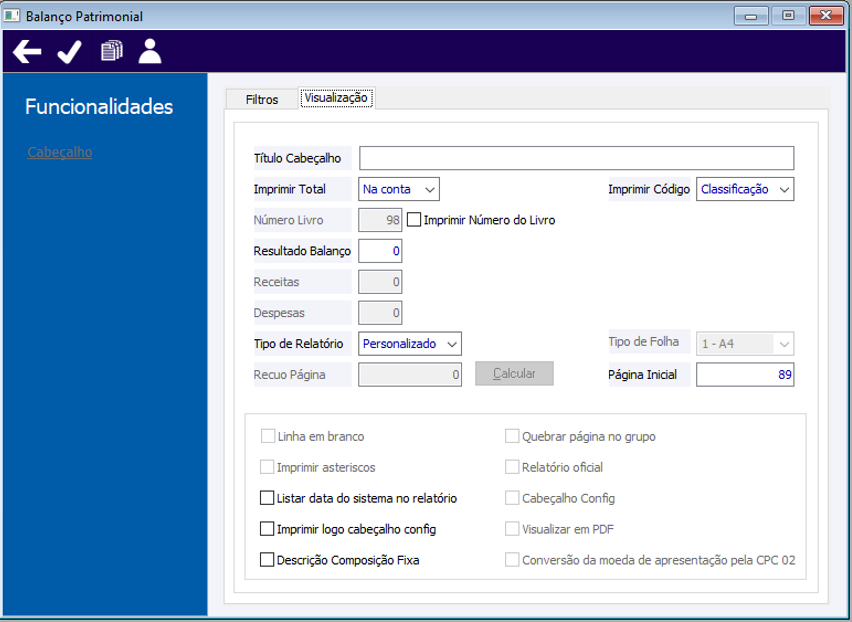Expand the Tipo de Relatório dropdown

coord(410,344)
